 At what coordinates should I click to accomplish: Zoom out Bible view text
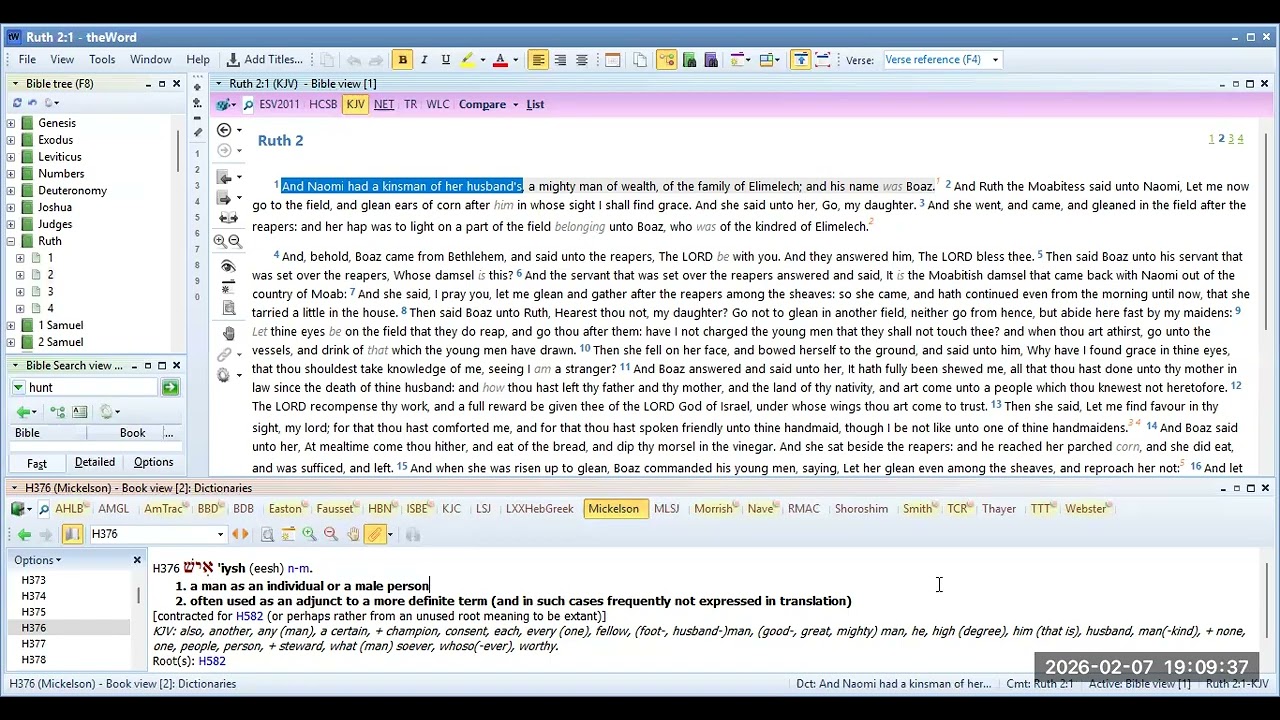click(235, 241)
